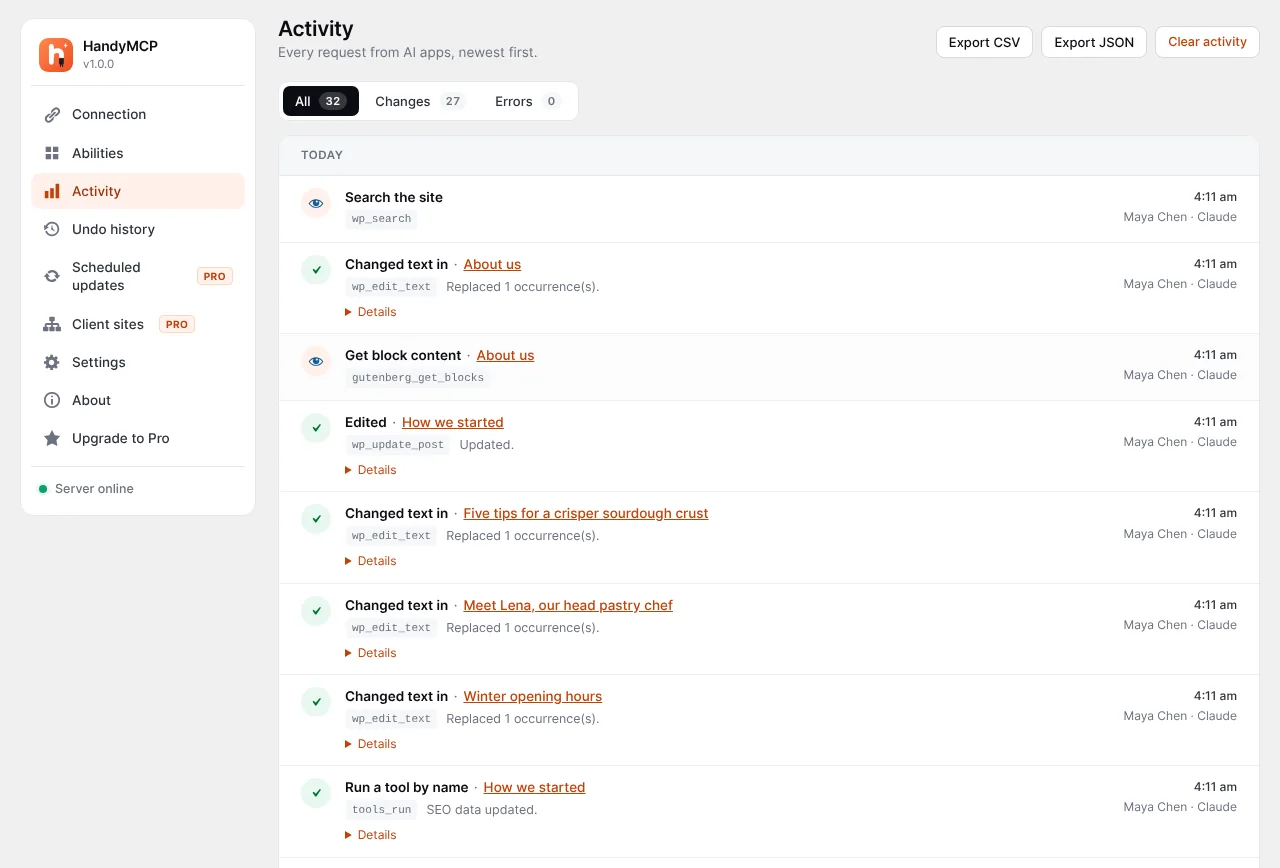Viewport: 1280px width, 868px height.
Task: Click the Upgrade to Pro star icon
Action: [52, 438]
